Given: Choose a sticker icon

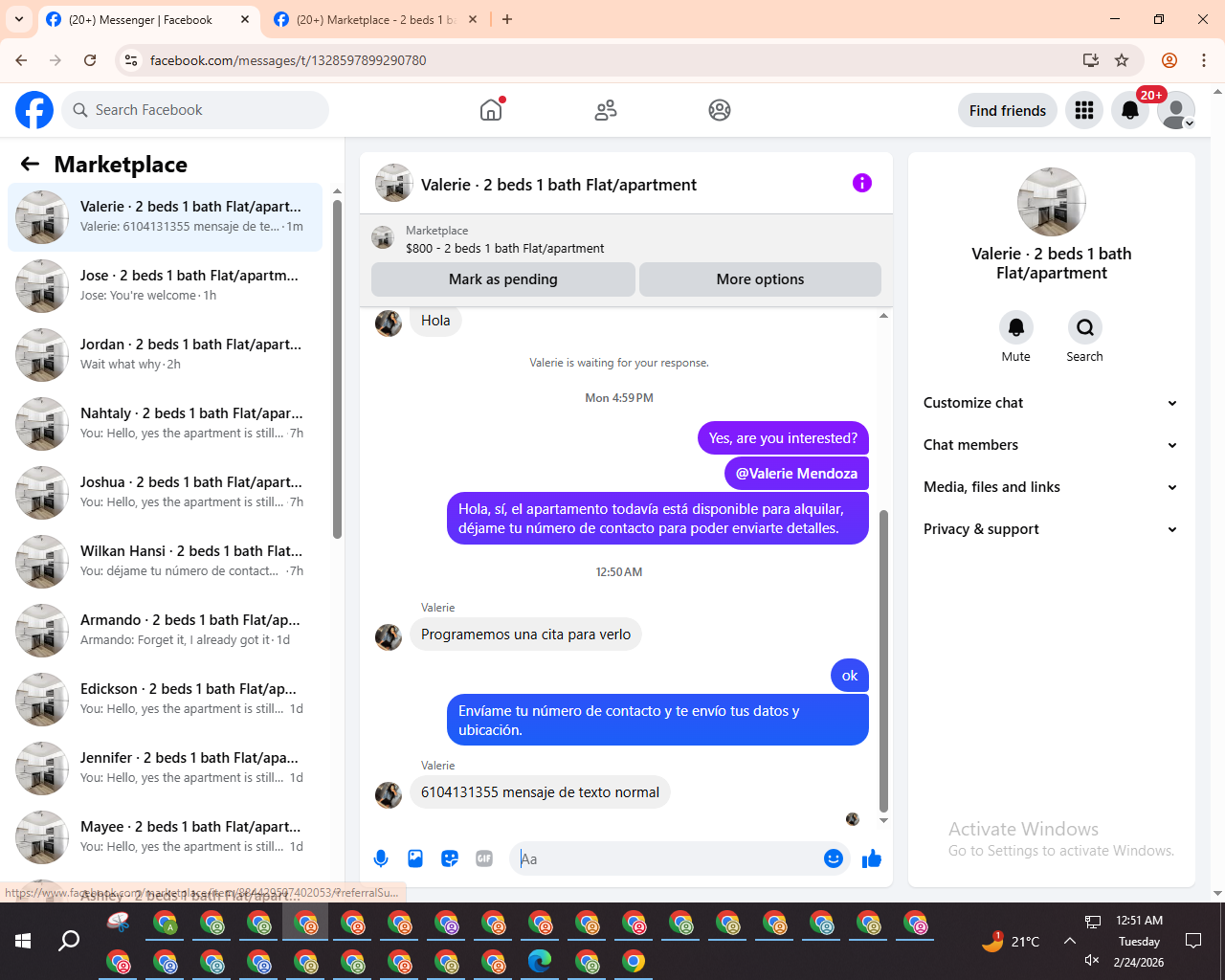Looking at the screenshot, I should [x=450, y=858].
